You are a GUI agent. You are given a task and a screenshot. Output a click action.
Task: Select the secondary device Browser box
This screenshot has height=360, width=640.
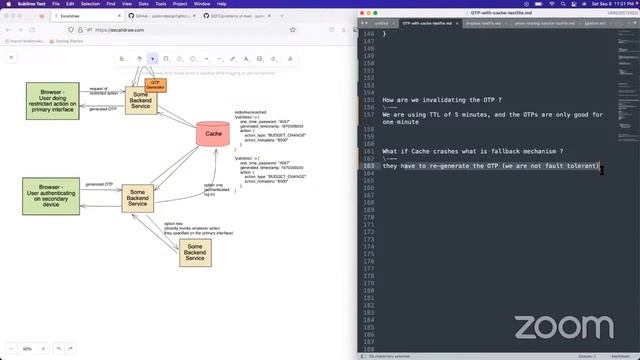[51, 196]
